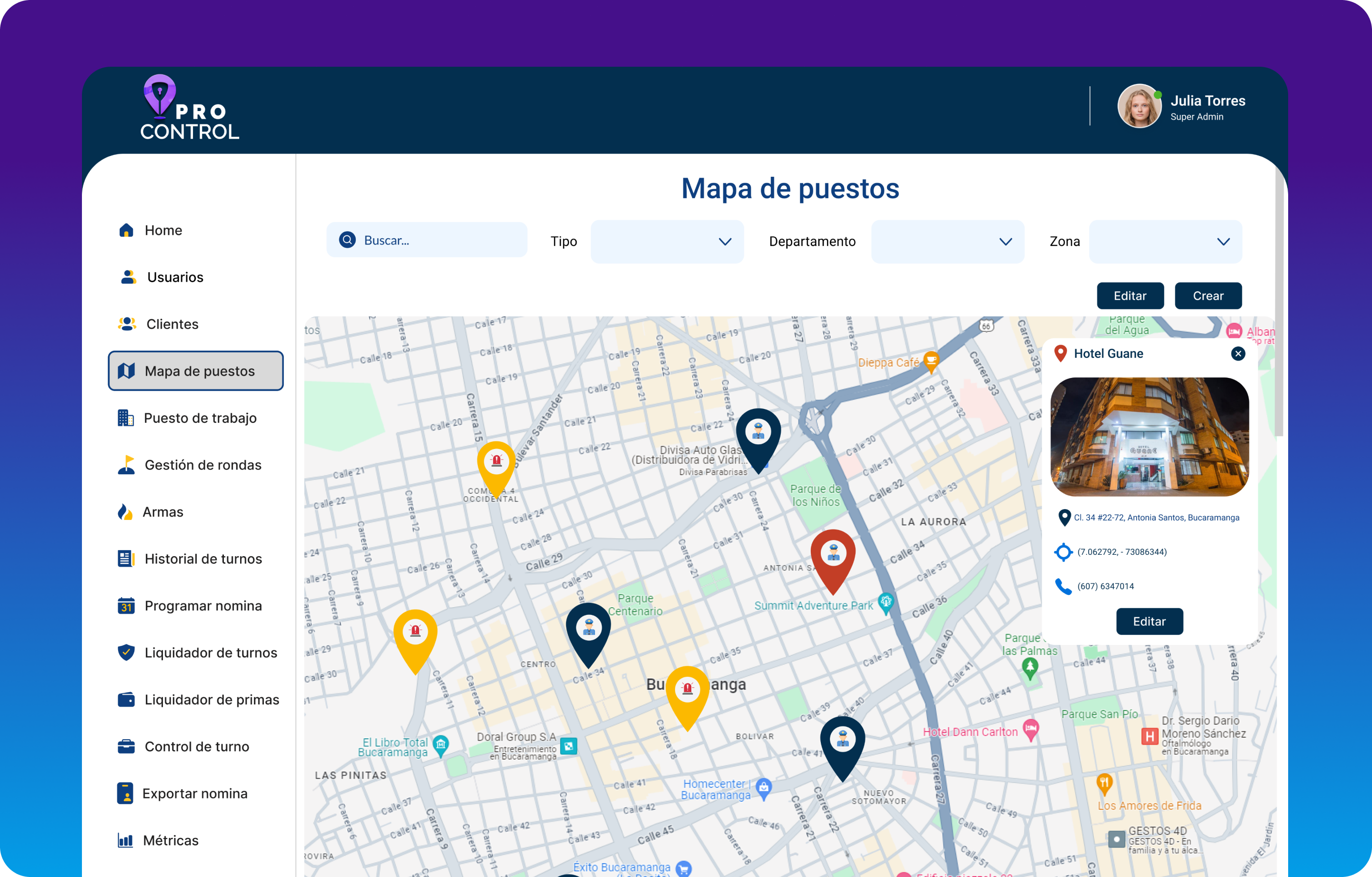Image resolution: width=1372 pixels, height=877 pixels.
Task: Click the Puesto de trabajo building icon
Action: tap(125, 418)
